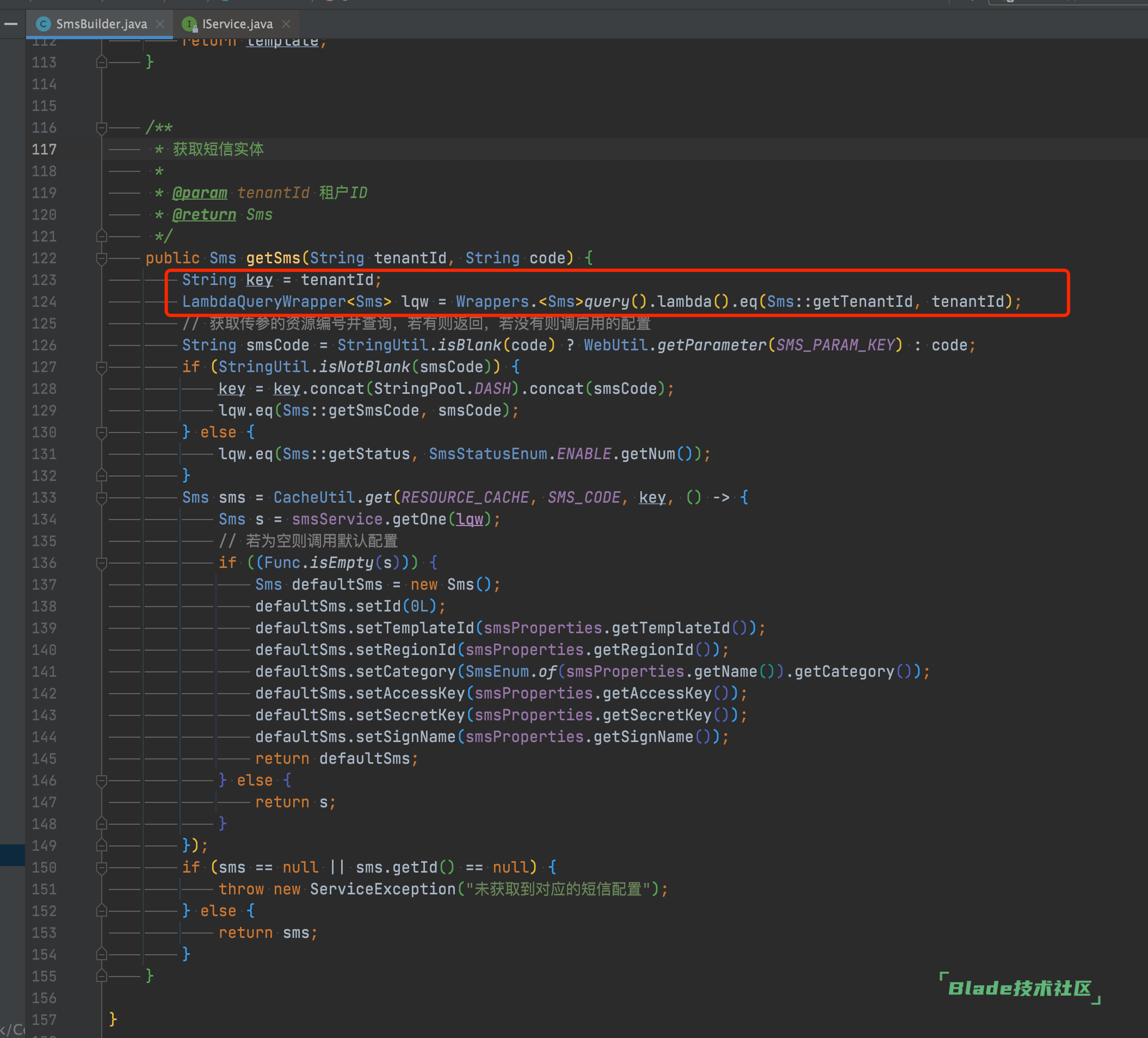Close the IService.java tab
Image resolution: width=1148 pixels, height=1038 pixels.
[x=286, y=24]
